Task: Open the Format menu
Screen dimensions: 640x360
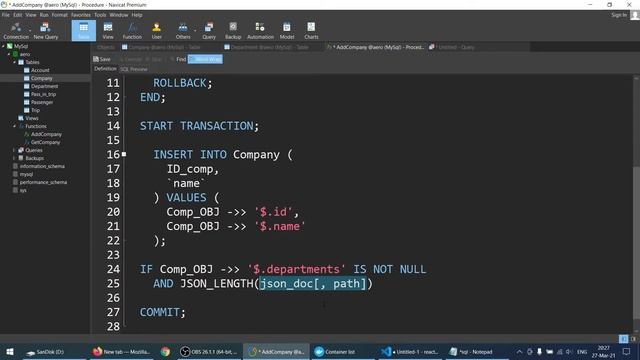Action: pyautogui.click(x=60, y=15)
